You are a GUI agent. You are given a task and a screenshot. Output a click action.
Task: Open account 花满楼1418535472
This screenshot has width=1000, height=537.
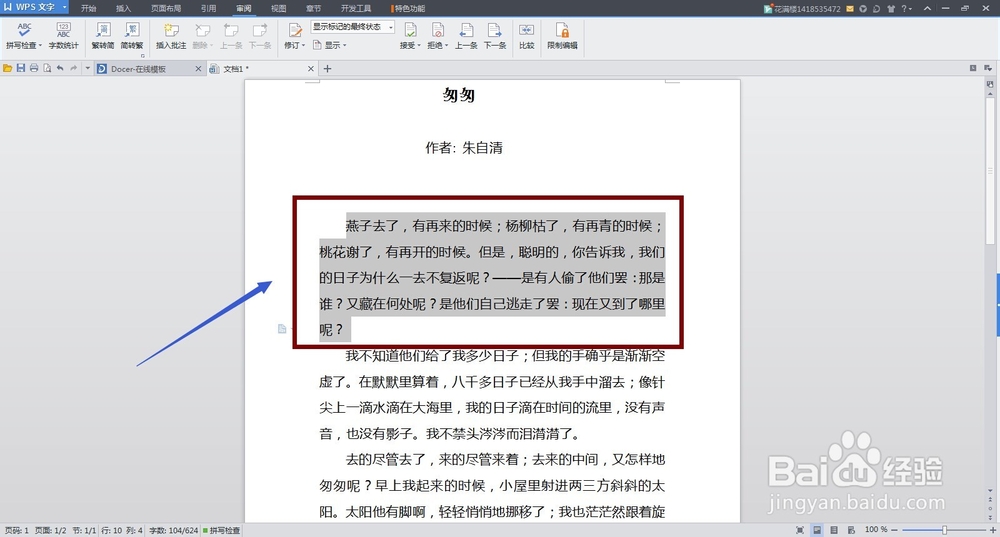coord(802,9)
